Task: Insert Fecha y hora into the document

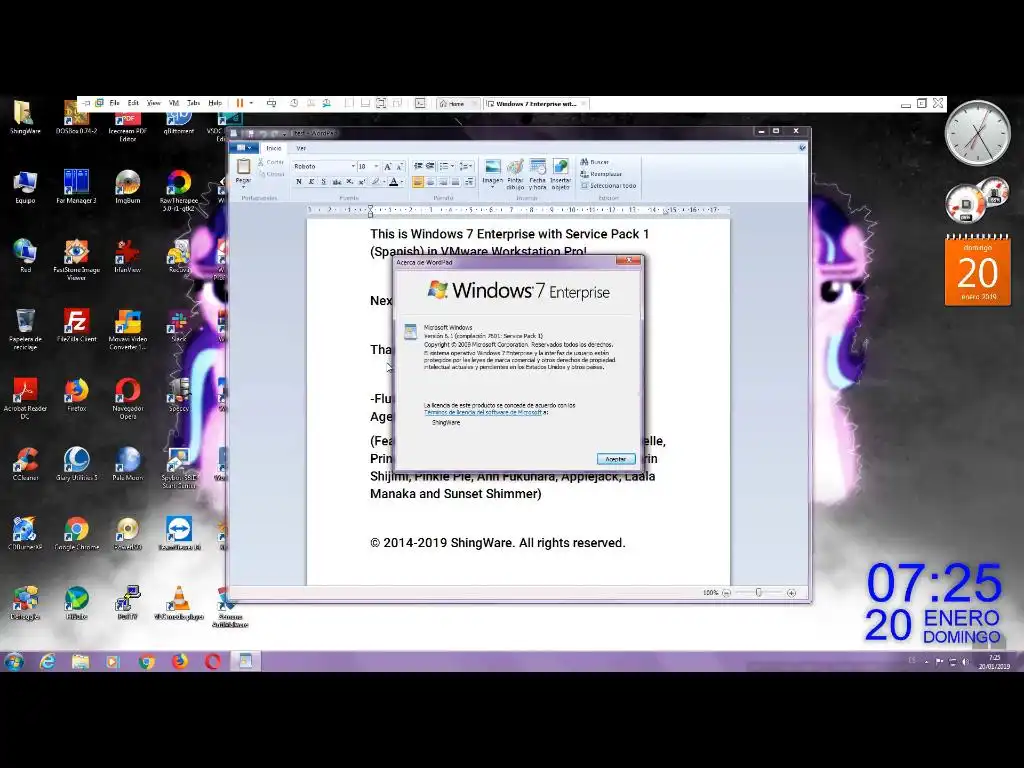Action: tap(537, 174)
